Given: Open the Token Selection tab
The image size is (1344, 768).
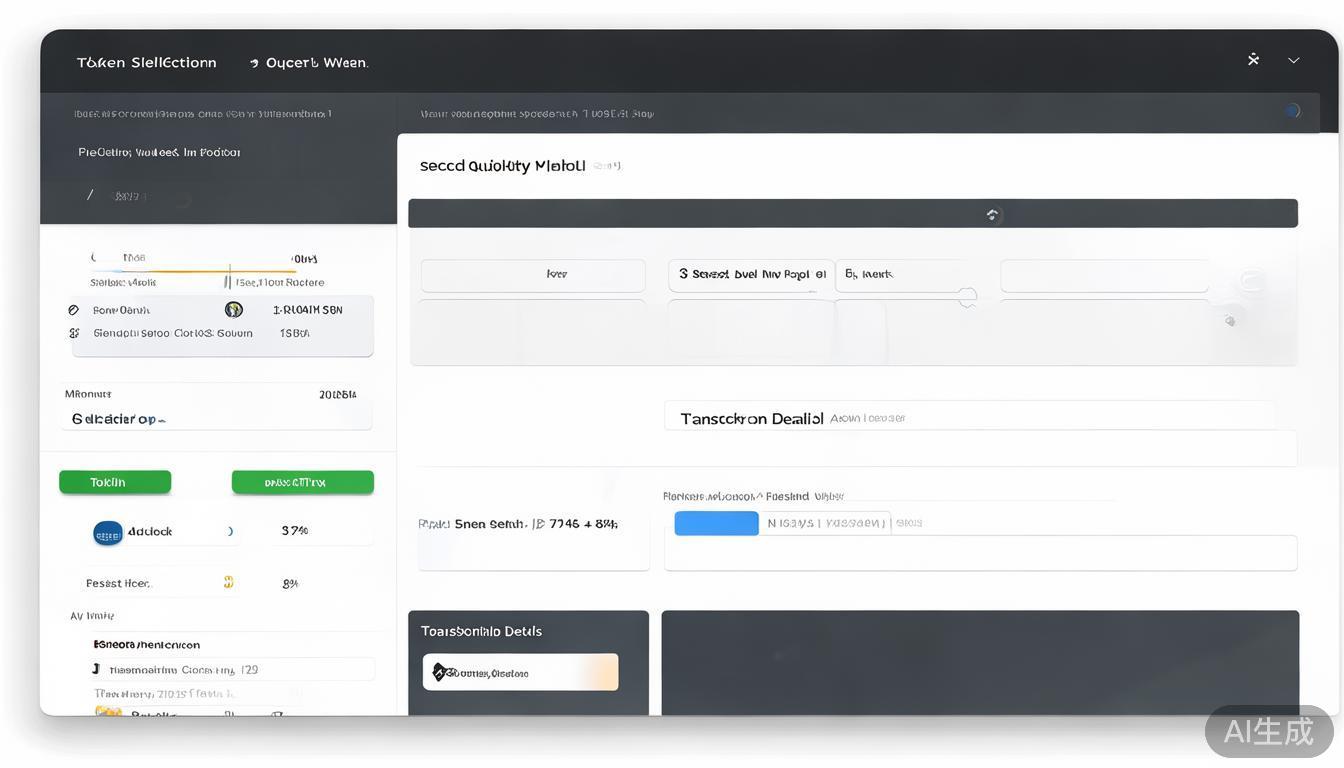Looking at the screenshot, I should (146, 62).
